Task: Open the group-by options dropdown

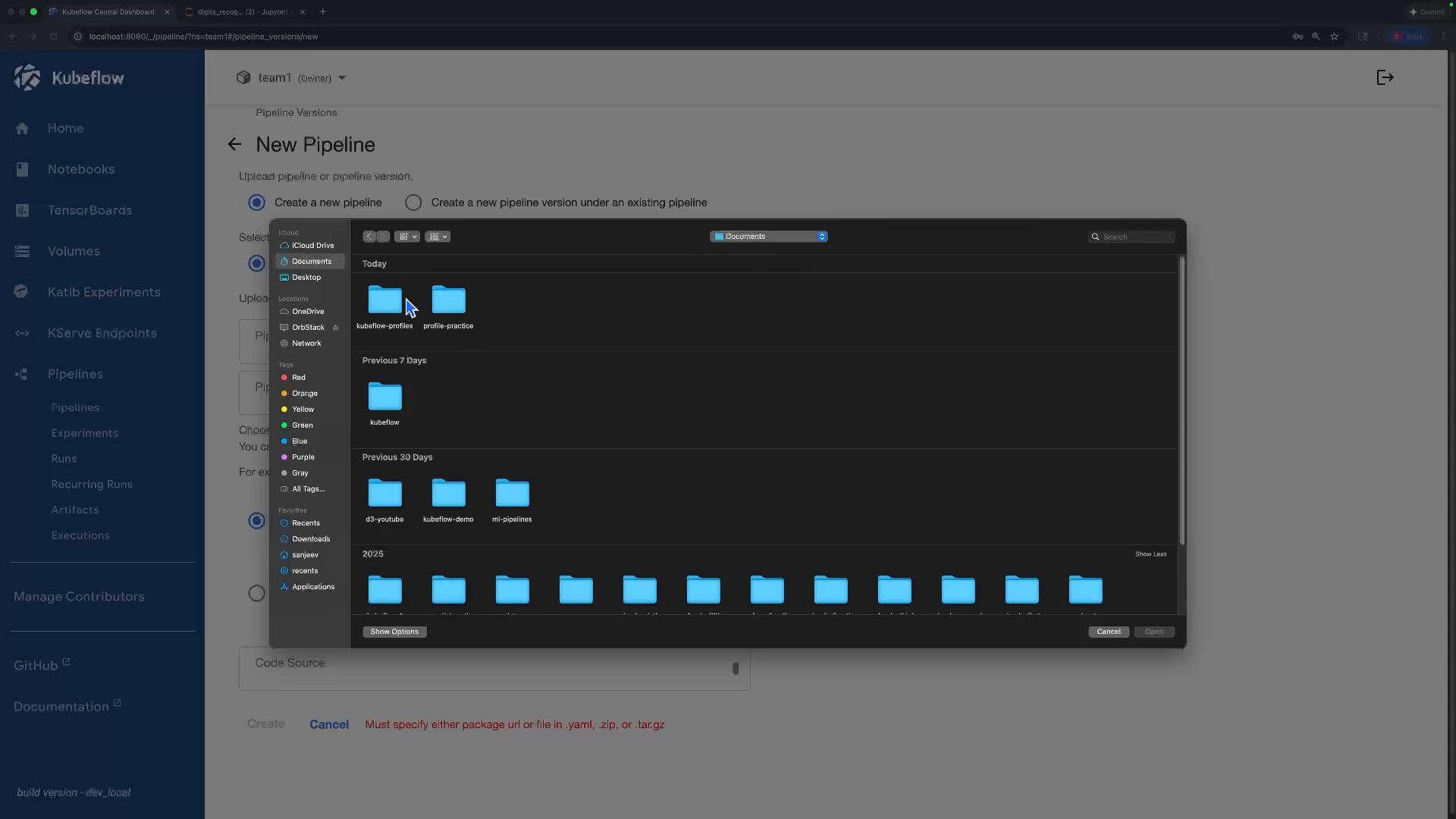Action: 438,237
